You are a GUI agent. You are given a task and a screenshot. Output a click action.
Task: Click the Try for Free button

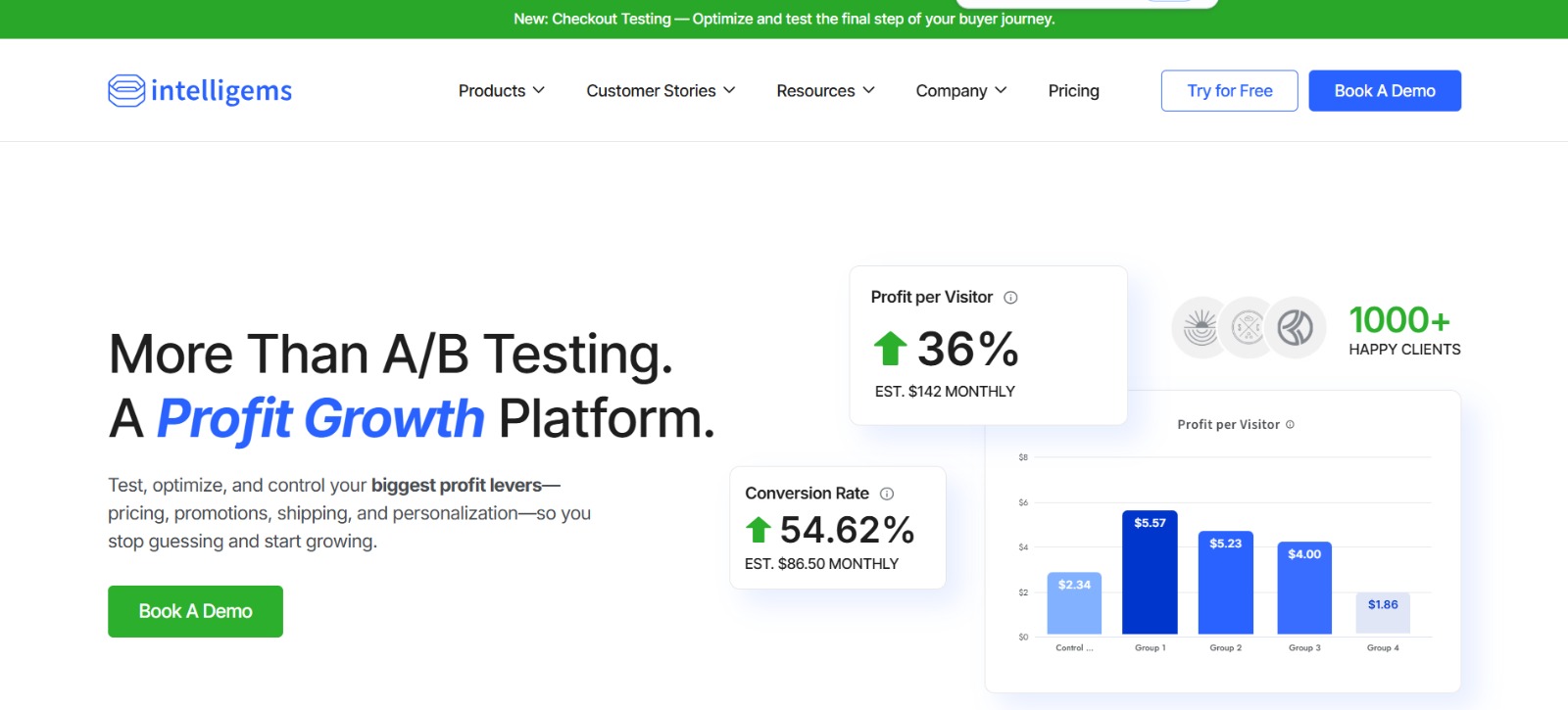(1230, 91)
